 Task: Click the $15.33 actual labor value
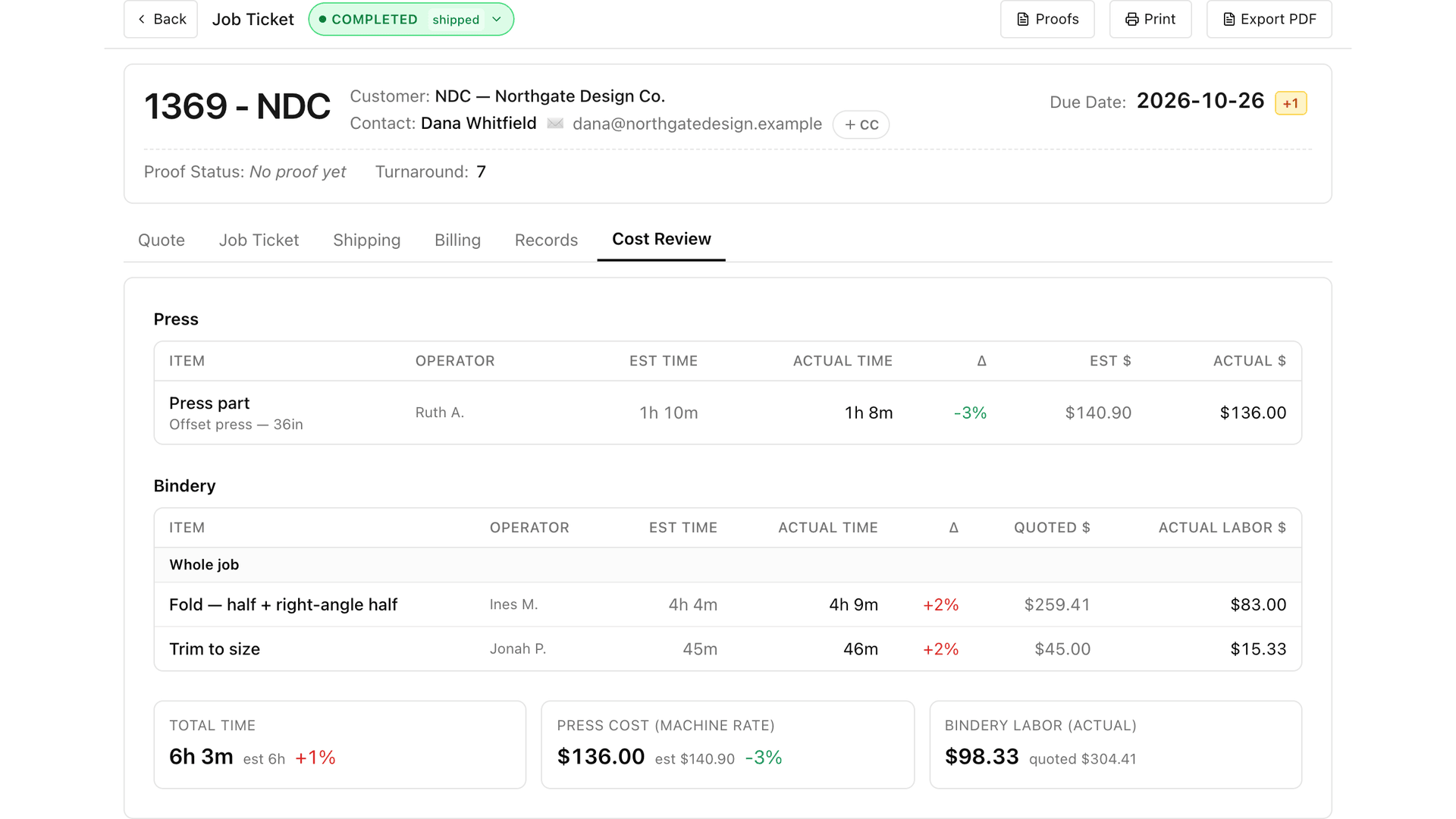coord(1258,649)
